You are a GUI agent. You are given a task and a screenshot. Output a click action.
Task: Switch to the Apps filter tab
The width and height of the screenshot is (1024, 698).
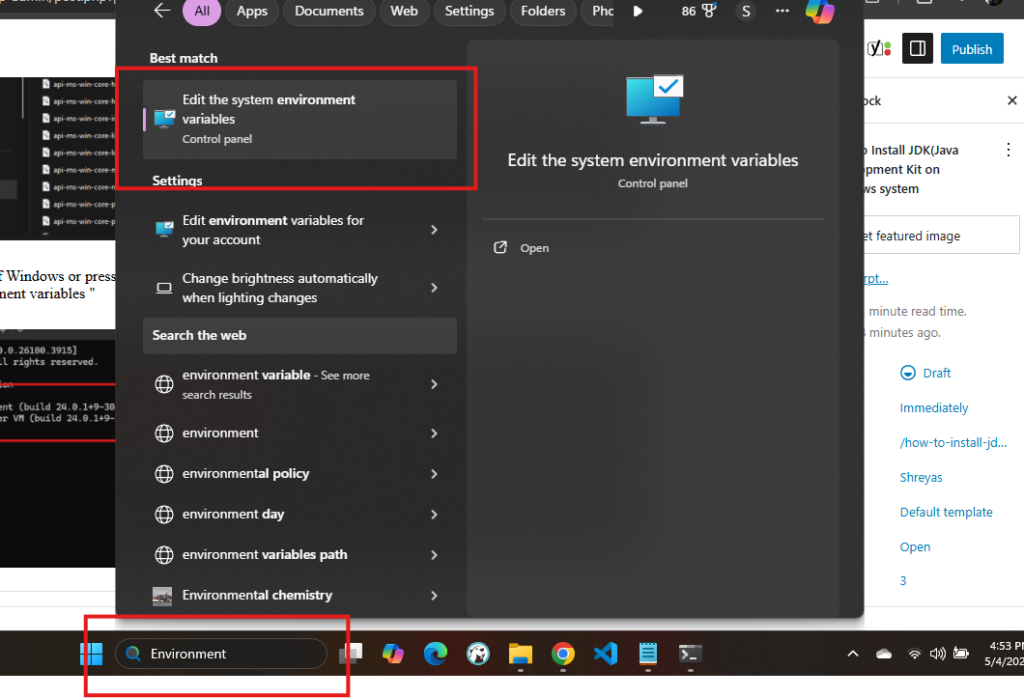coord(251,11)
